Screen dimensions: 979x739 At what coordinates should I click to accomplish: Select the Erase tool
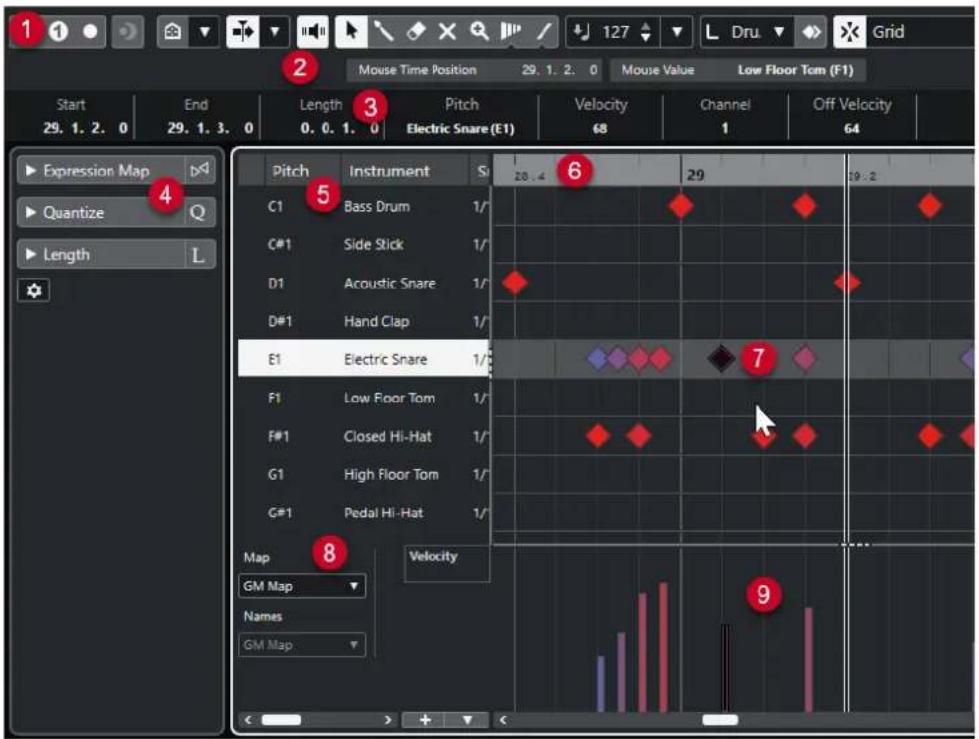click(x=416, y=31)
